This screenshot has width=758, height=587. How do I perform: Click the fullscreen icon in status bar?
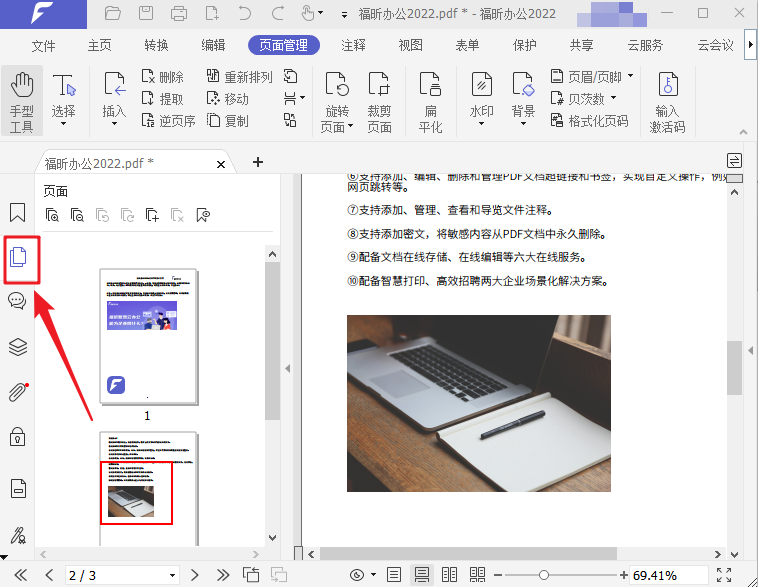click(x=724, y=575)
